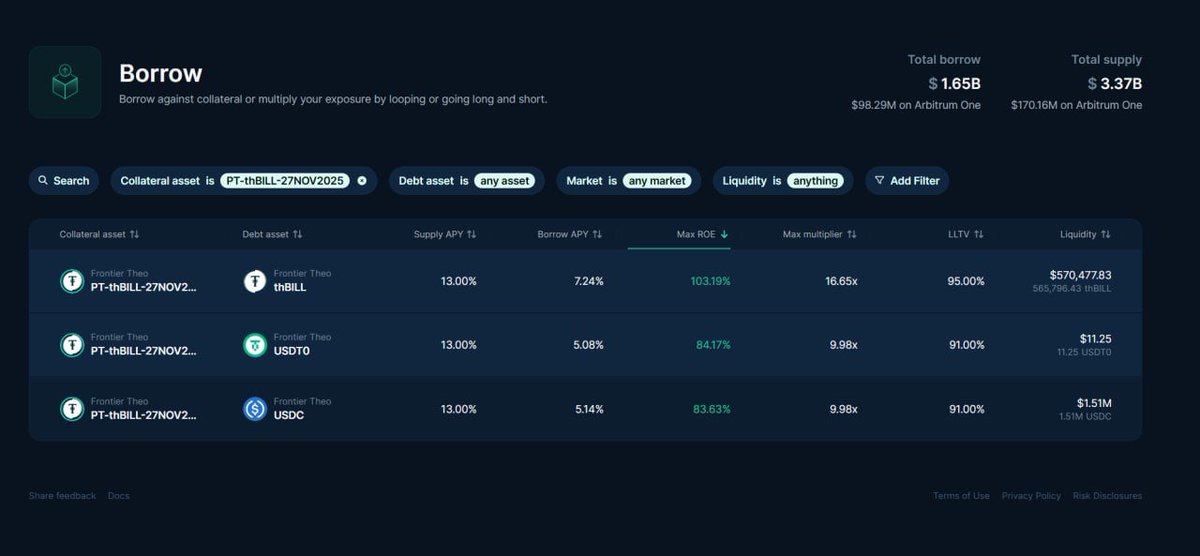Toggle Max ROE descending arrow icon
Image resolution: width=1200 pixels, height=556 pixels.
click(x=724, y=234)
